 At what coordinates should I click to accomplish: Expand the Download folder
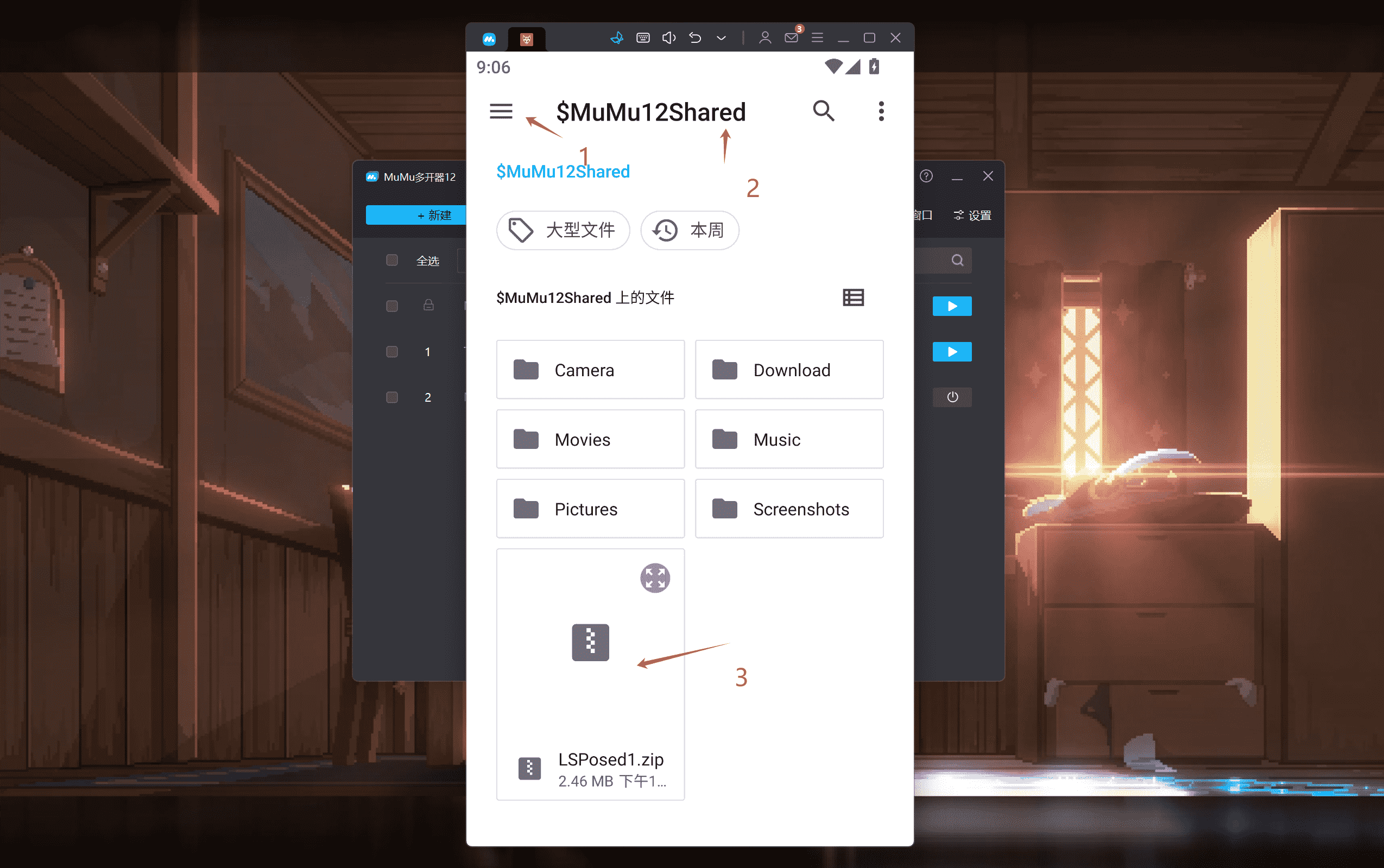pyautogui.click(x=789, y=369)
